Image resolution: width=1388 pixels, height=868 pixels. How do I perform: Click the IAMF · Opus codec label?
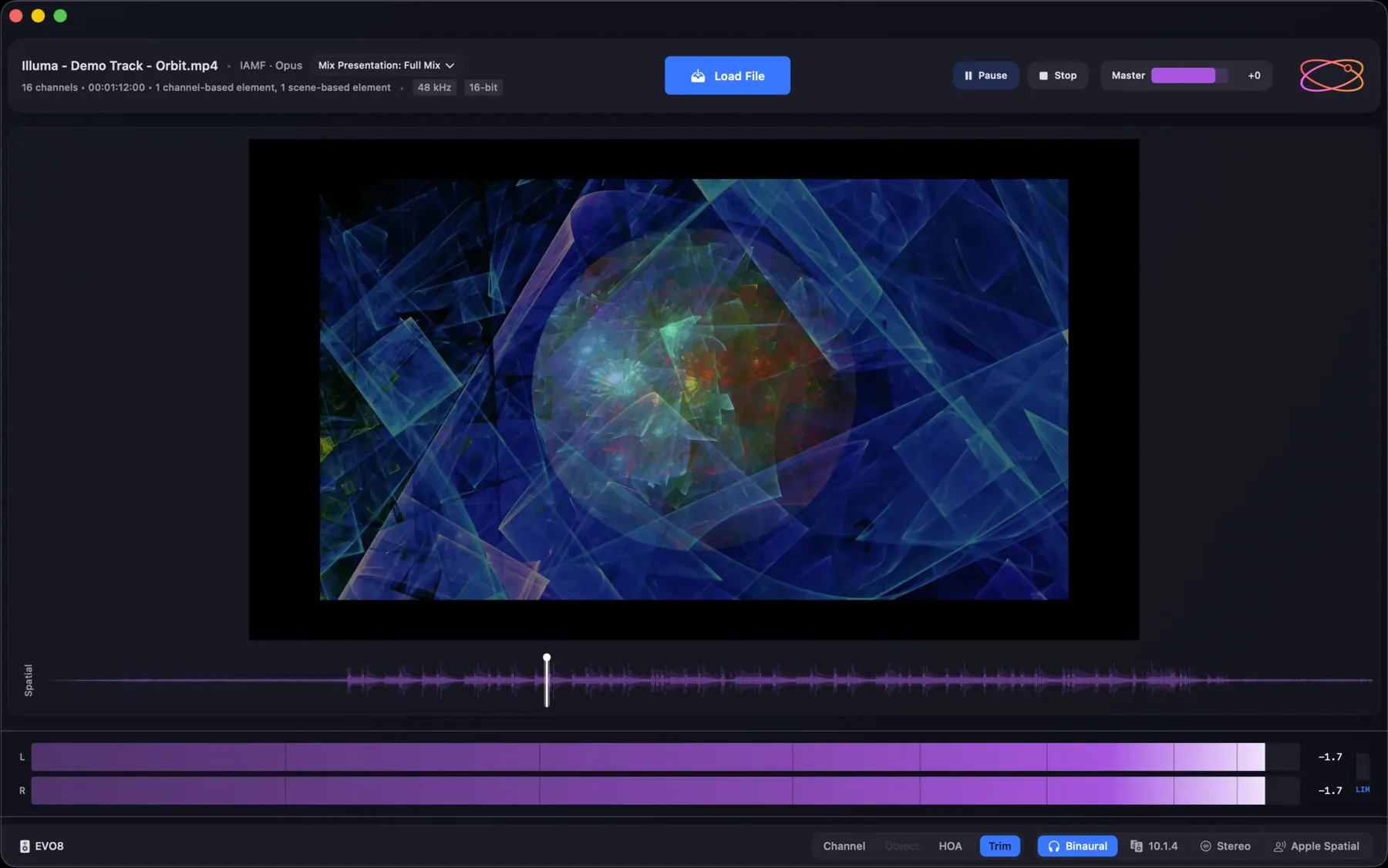(x=271, y=66)
